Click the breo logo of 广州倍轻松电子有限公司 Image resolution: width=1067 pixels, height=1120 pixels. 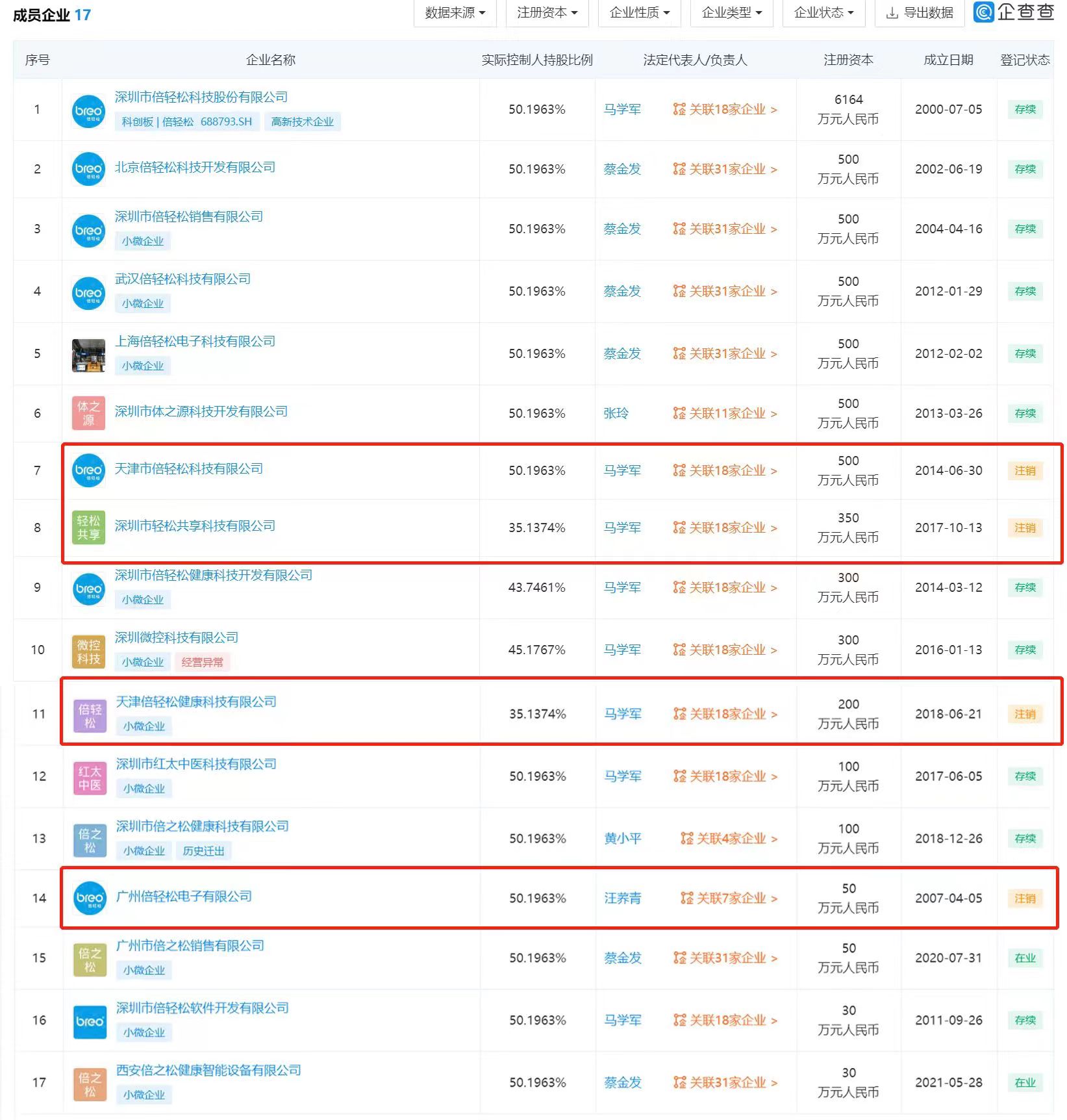coord(90,898)
